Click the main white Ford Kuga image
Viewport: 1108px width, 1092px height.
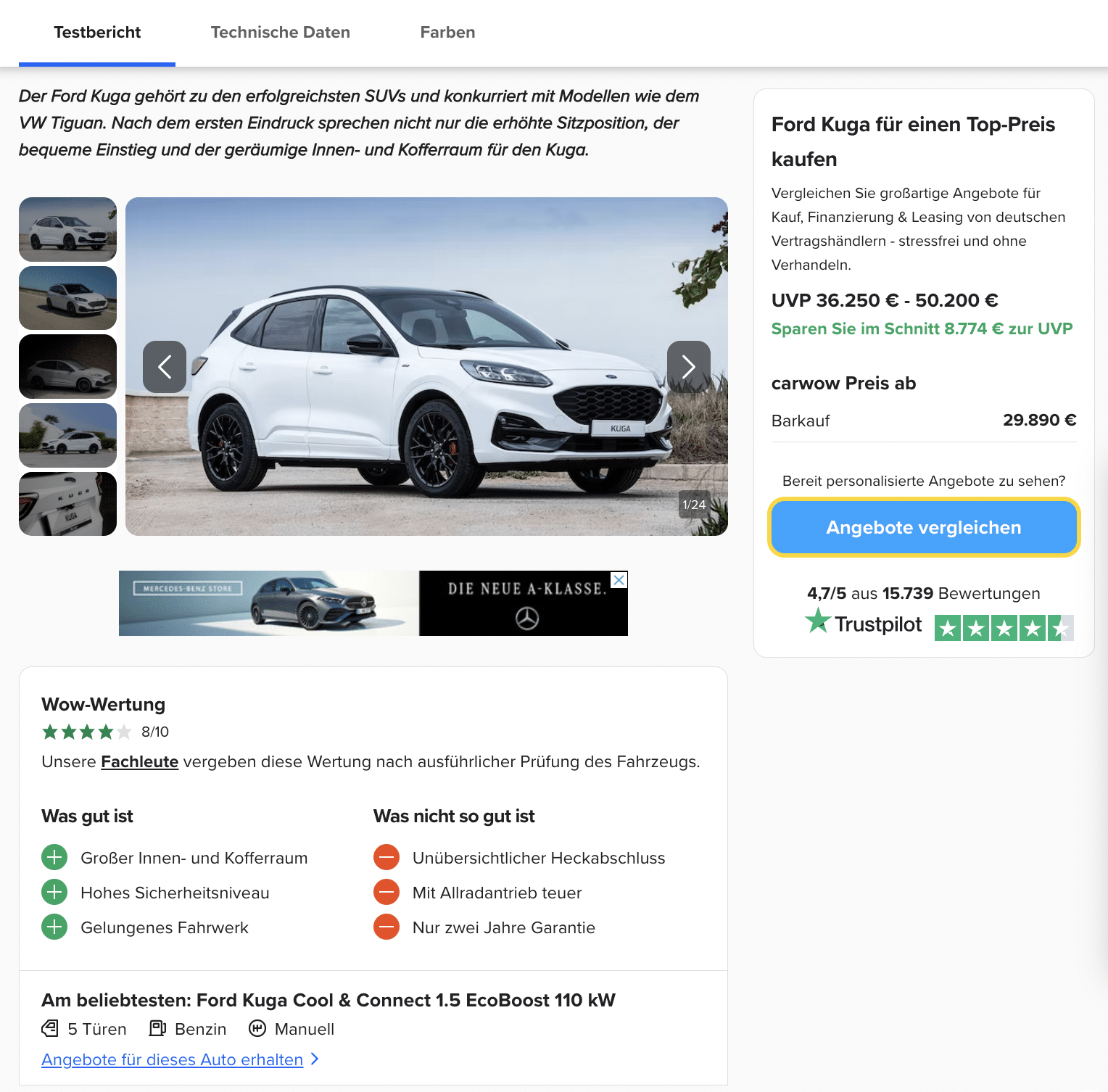[x=426, y=366]
